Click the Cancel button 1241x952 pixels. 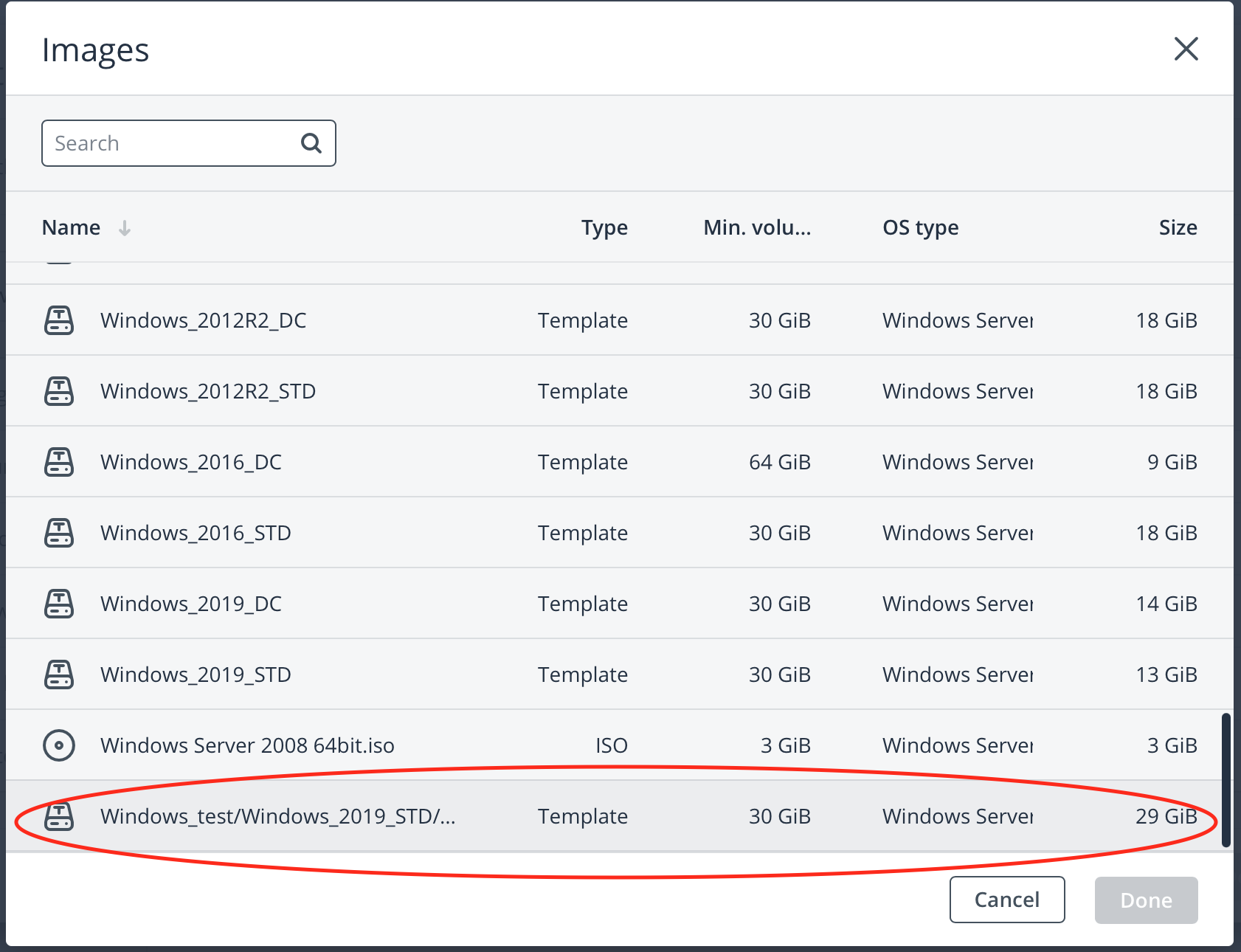pyautogui.click(x=1007, y=900)
